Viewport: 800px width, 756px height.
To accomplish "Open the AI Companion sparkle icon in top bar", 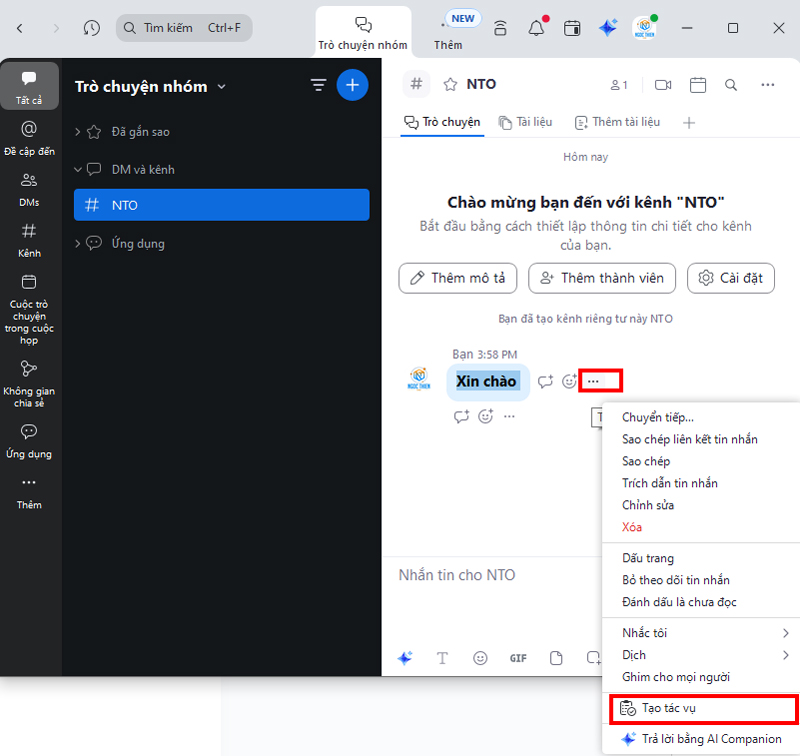I will (608, 28).
